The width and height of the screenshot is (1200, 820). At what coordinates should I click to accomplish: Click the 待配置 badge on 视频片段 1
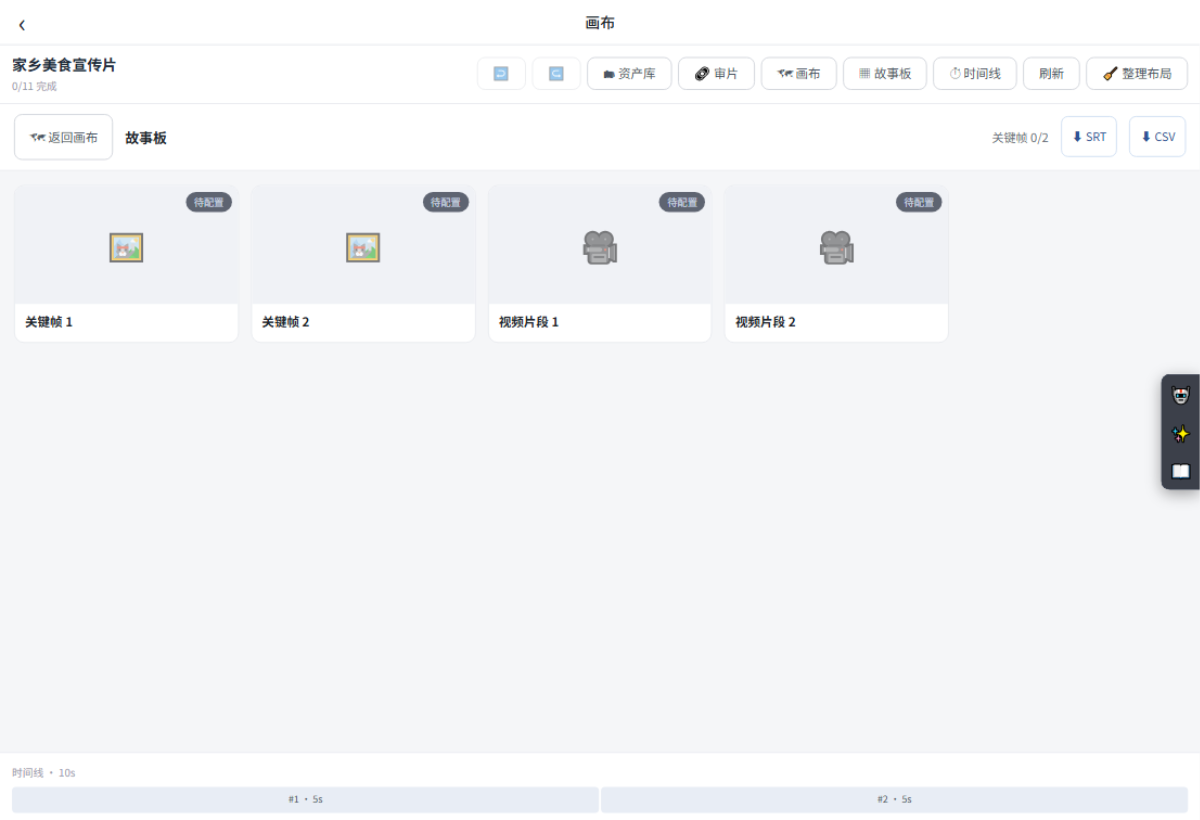(x=682, y=202)
